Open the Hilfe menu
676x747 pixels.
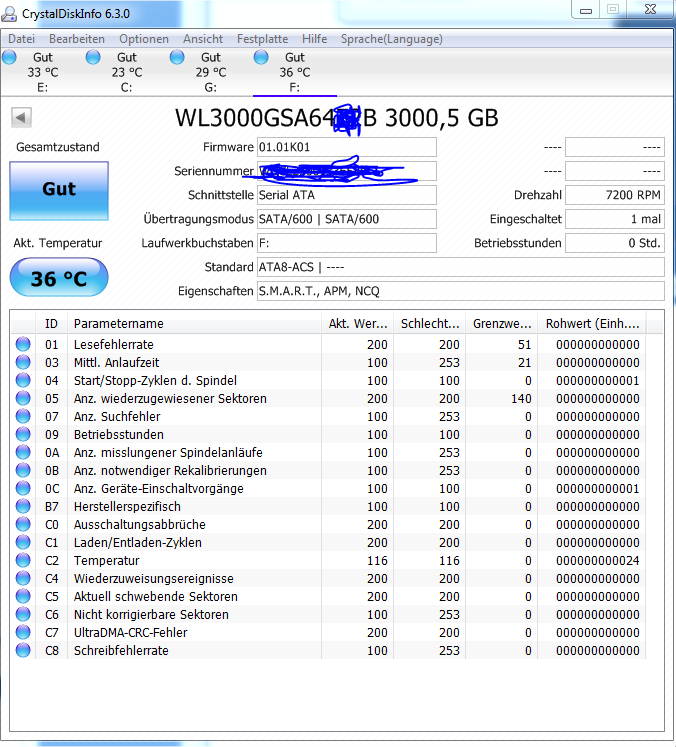coord(314,39)
